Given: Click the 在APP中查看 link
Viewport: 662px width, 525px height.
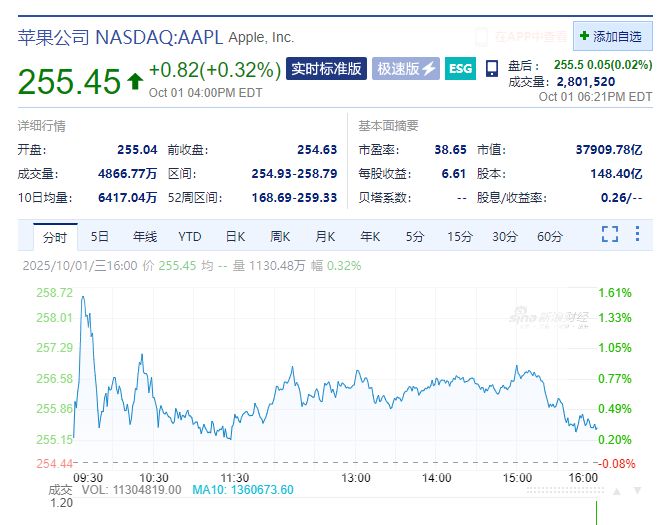Looking at the screenshot, I should click(x=521, y=36).
